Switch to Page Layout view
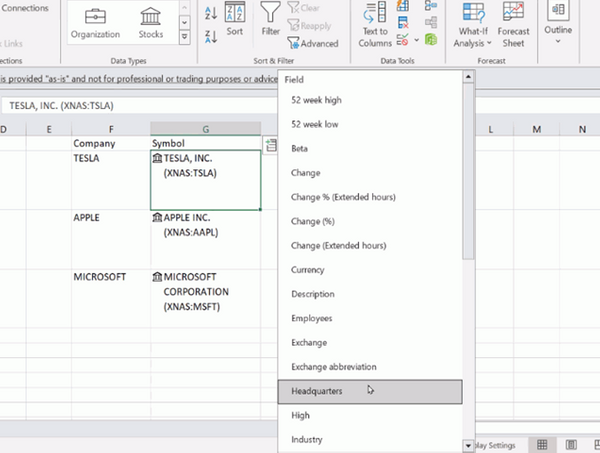 (x=571, y=445)
